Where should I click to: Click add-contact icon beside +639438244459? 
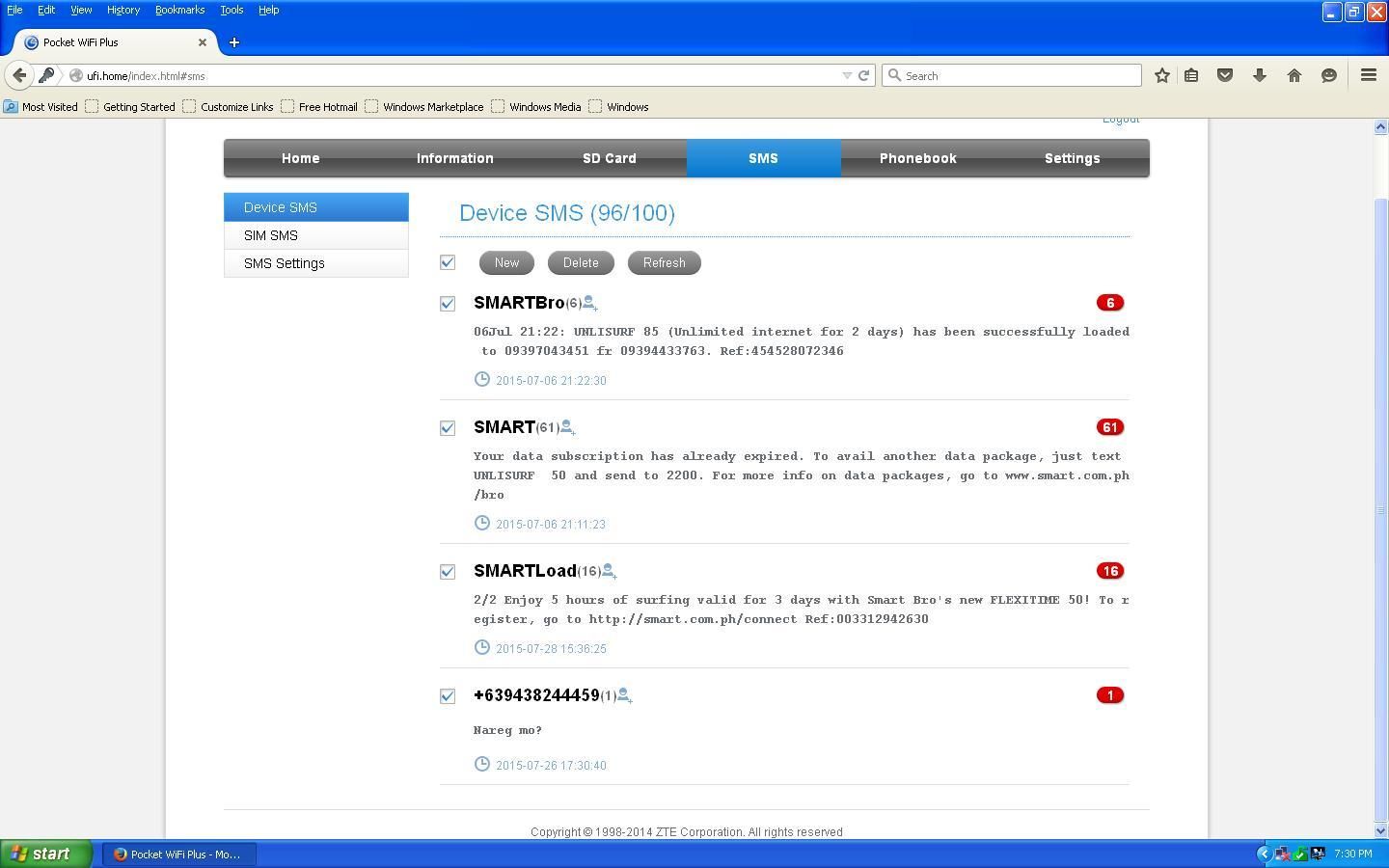coord(624,695)
